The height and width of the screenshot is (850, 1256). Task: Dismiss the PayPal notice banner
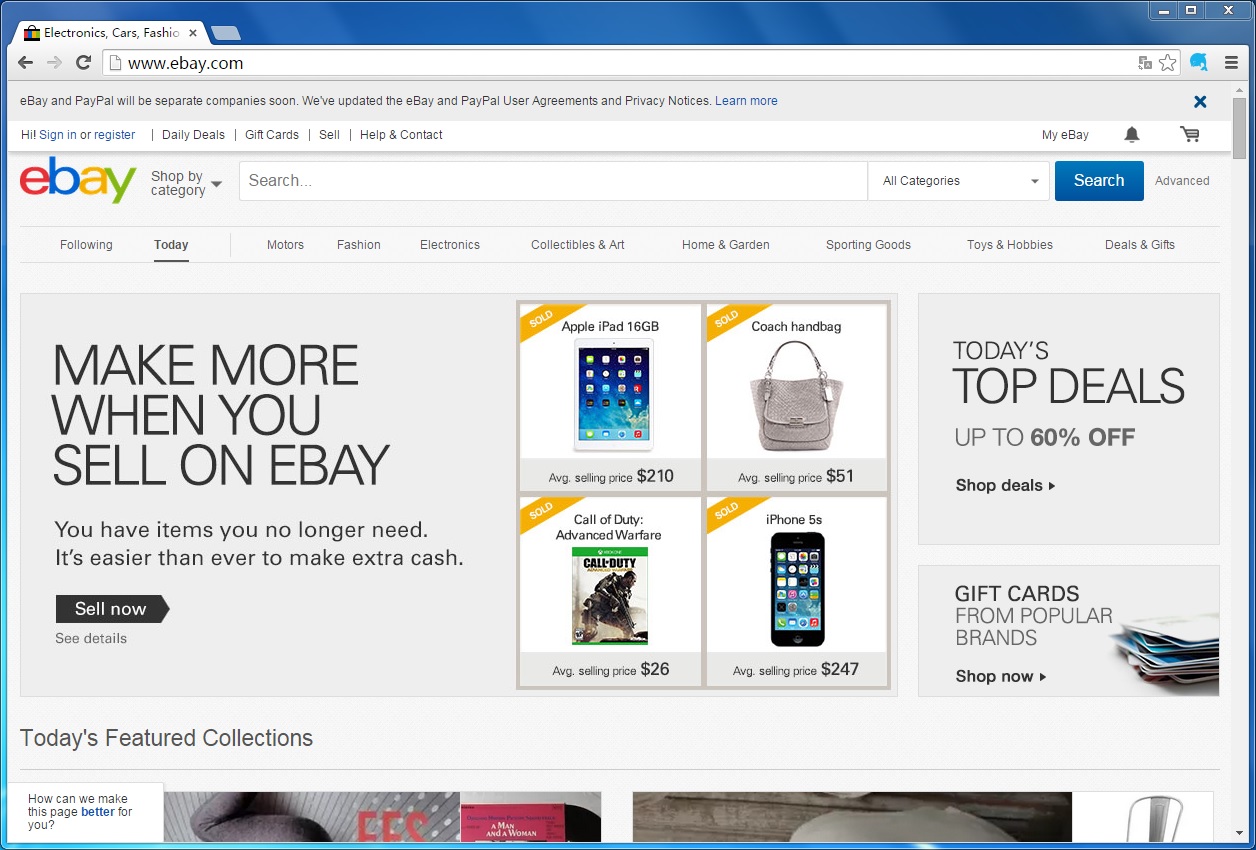coord(1200,101)
